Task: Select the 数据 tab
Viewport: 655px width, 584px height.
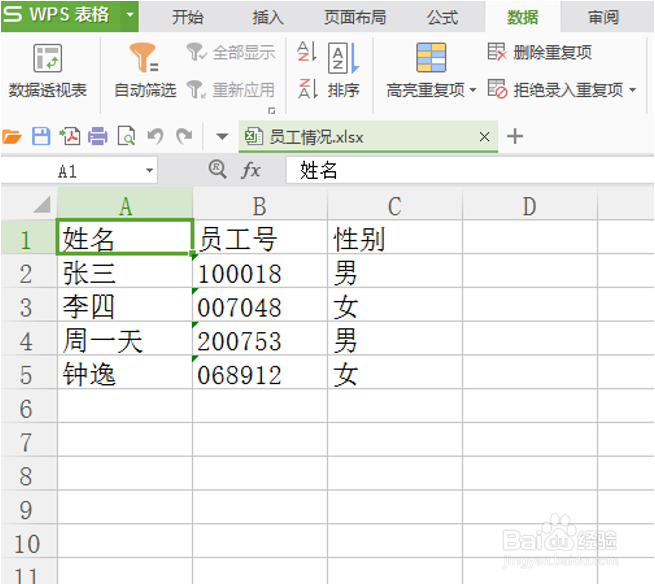Action: click(x=523, y=17)
